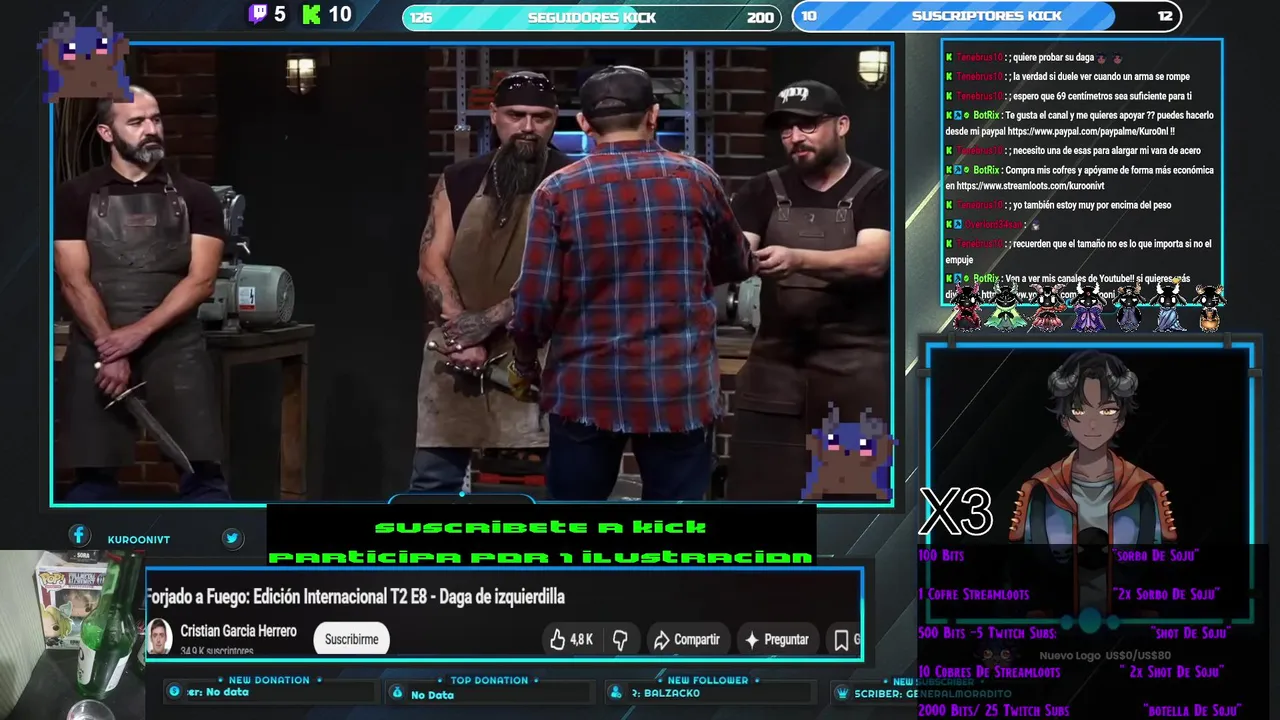Click the 'Nuevo Logo US$0/US$80' goal text
Image resolution: width=1280 pixels, height=720 pixels.
click(x=1105, y=656)
